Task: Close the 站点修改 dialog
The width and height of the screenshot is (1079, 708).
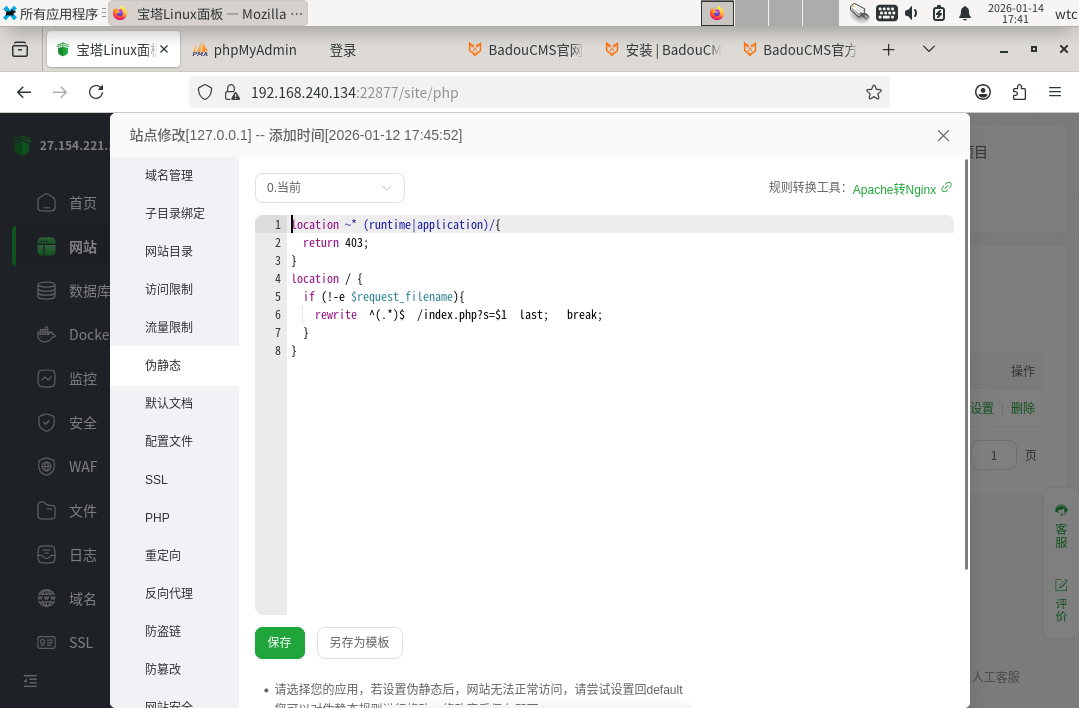Action: (x=943, y=136)
